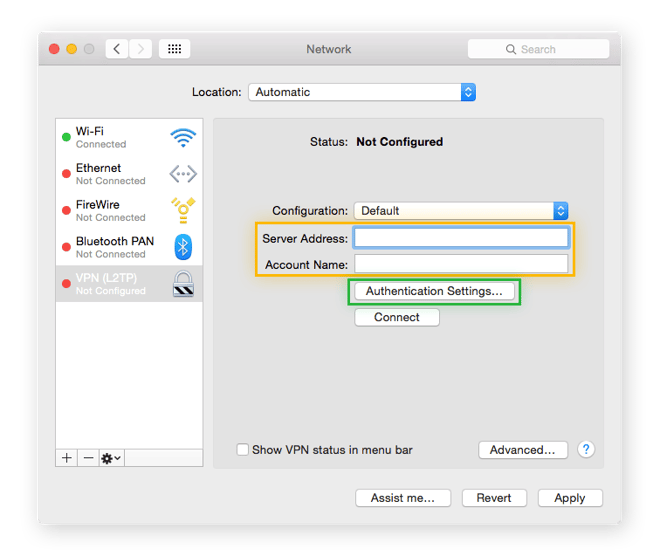This screenshot has width=660, height=556.
Task: Click the red Bluetooth PAN status dot
Action: point(66,247)
